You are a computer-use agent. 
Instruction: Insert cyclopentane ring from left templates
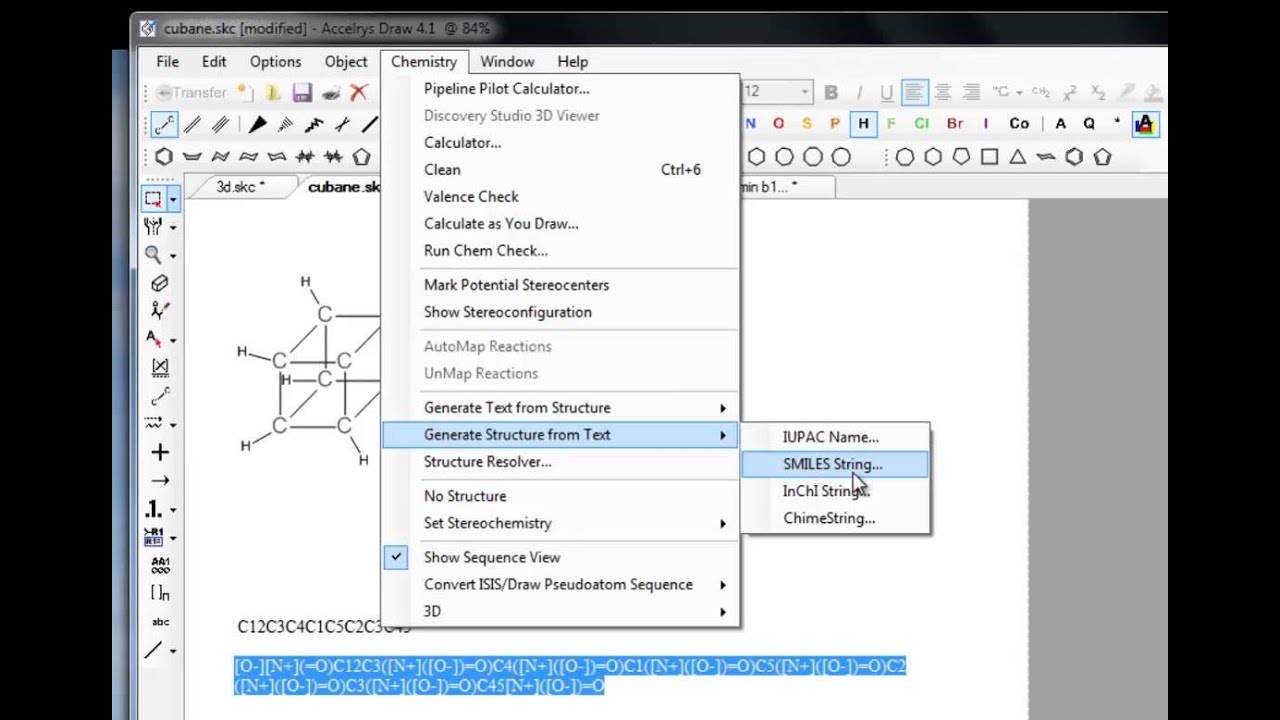(x=362, y=157)
